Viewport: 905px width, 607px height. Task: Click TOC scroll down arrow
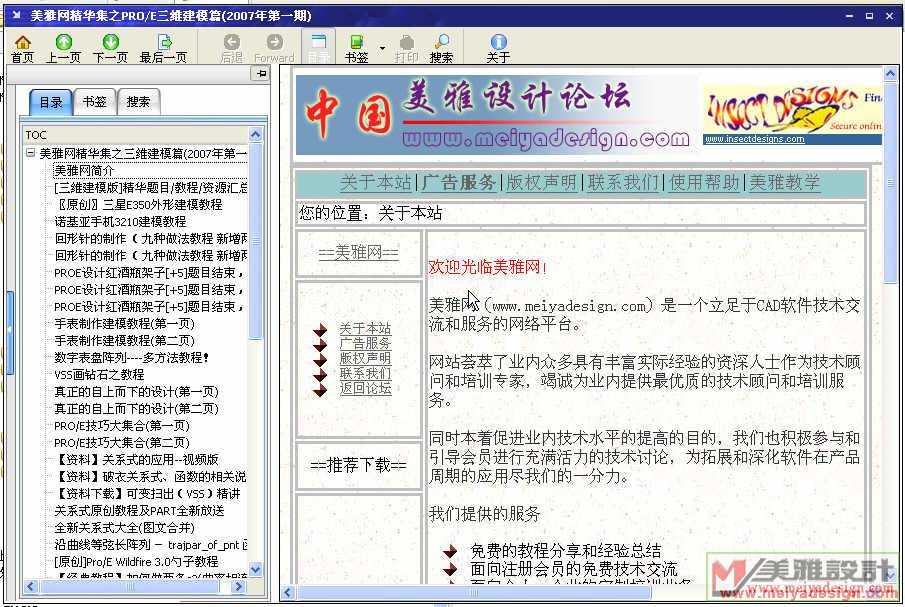[256, 569]
